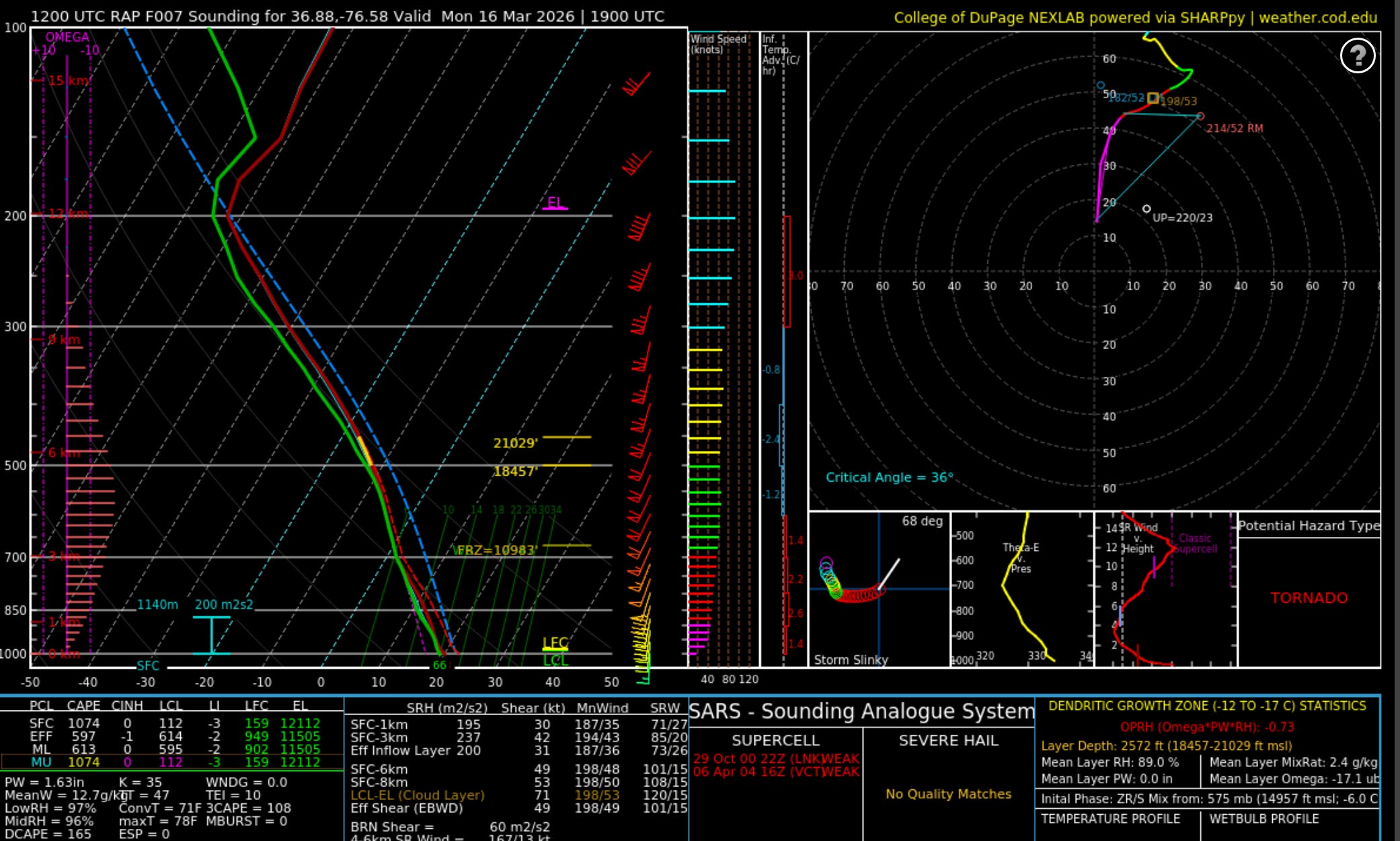Select the SFC parcel row
Screen dimensions: 1400x841
171,723
